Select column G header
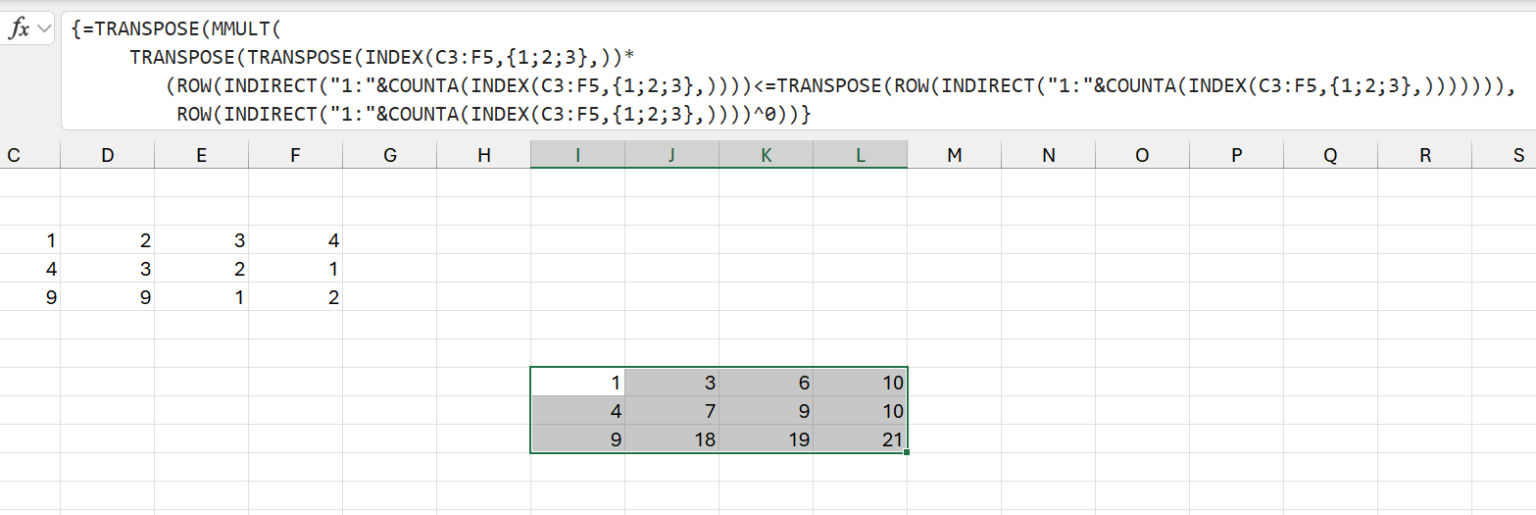This screenshot has width=1536, height=515. pyautogui.click(x=389, y=155)
